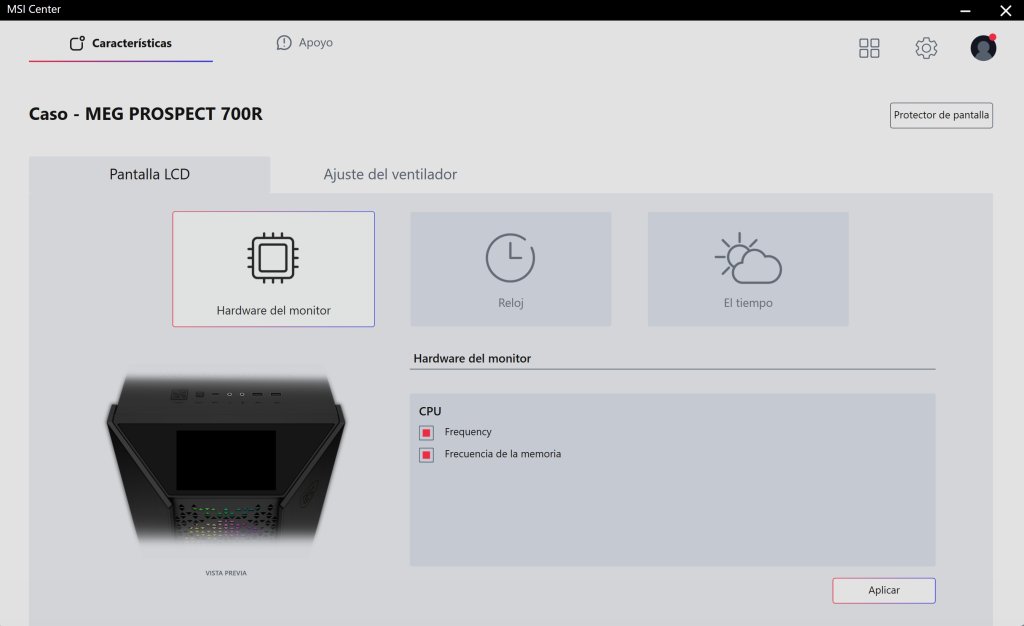
Task: Click the Caso - MEG PROSPECT 700R title
Action: 146,114
